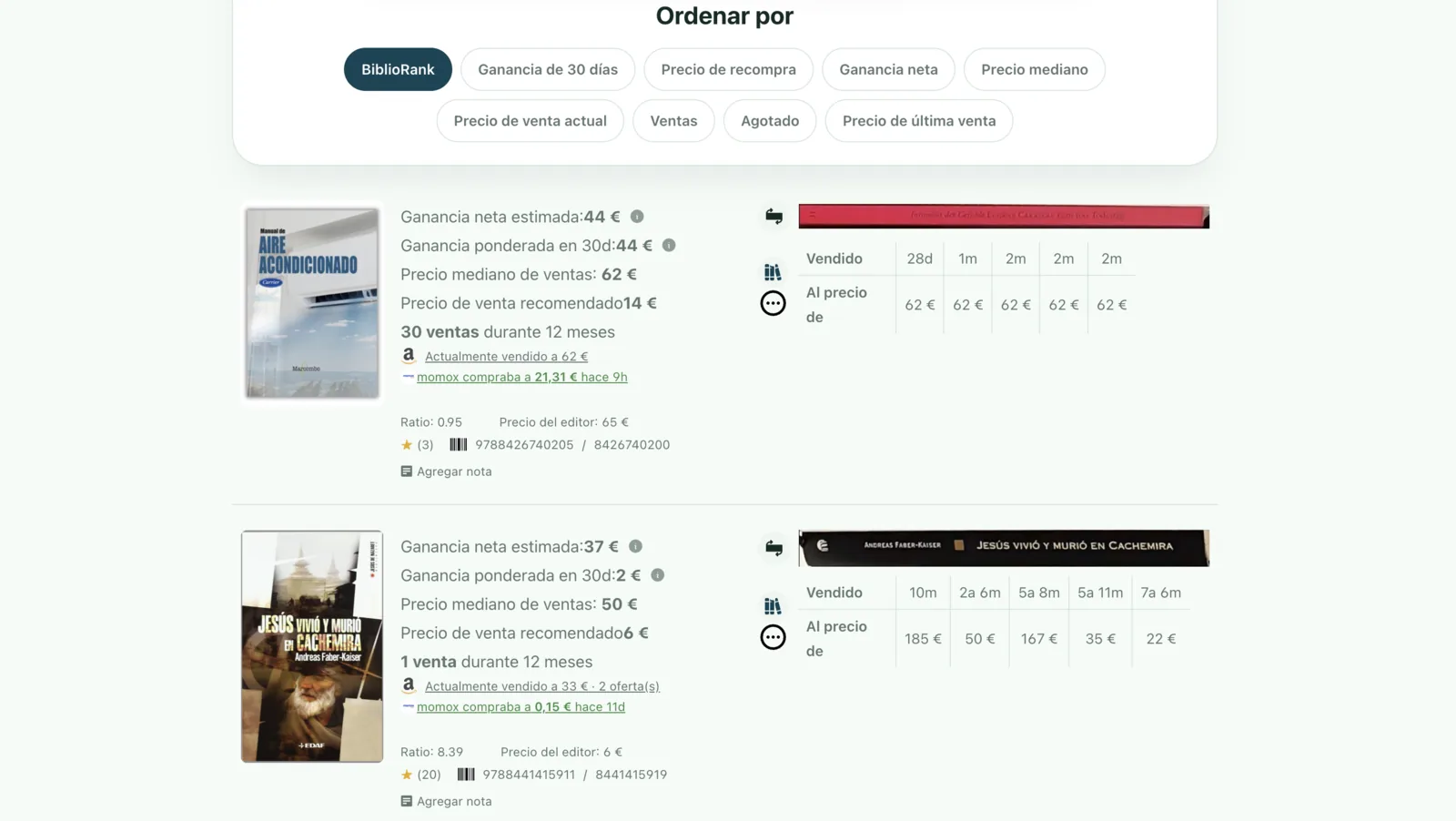Select ISBN 9788441415911
Screen dimensions: 1456x821
[x=529, y=775]
